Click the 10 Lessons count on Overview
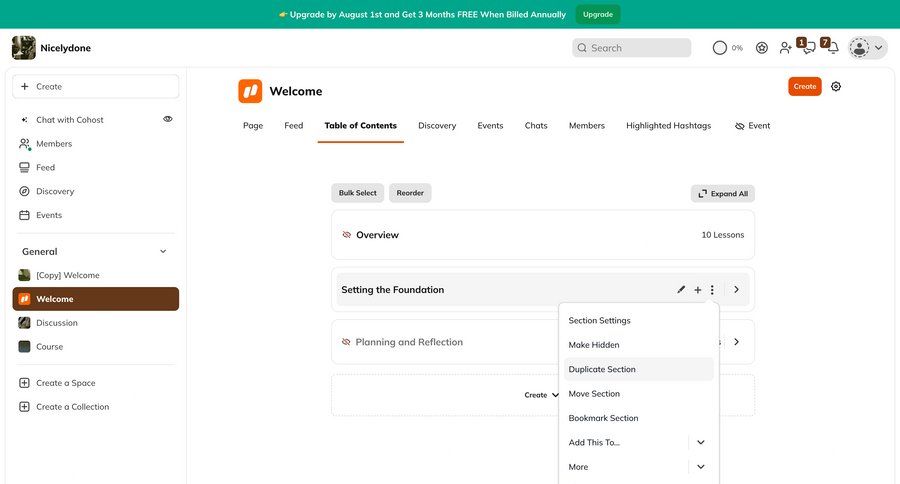Screen dimensions: 900x484 click(x=723, y=235)
